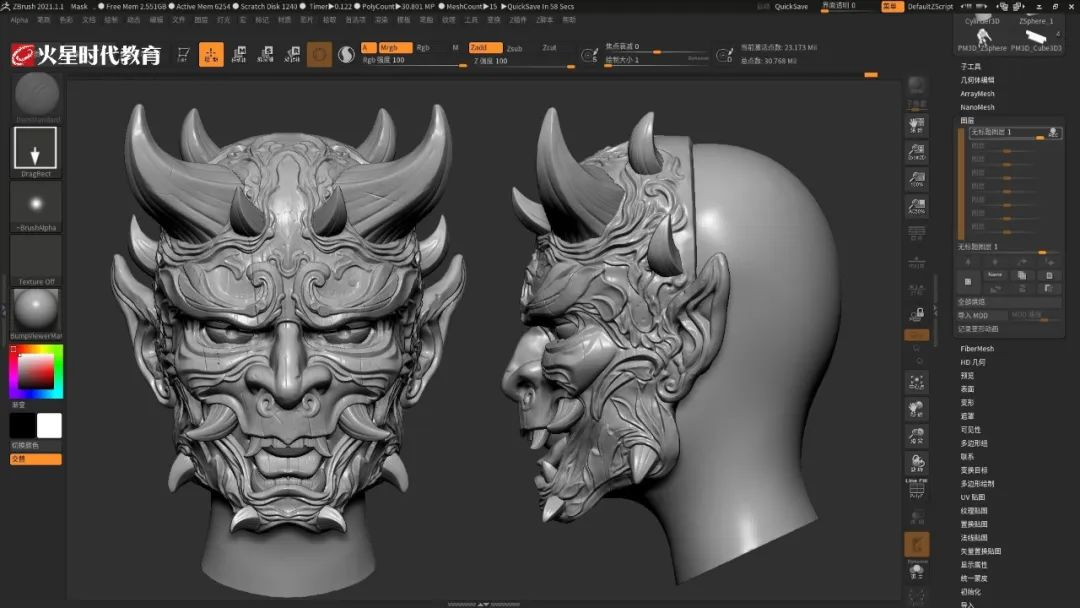Viewport: 1080px width, 608px height.
Task: Click the Rotate view icon in right shelf
Action: coord(916,463)
